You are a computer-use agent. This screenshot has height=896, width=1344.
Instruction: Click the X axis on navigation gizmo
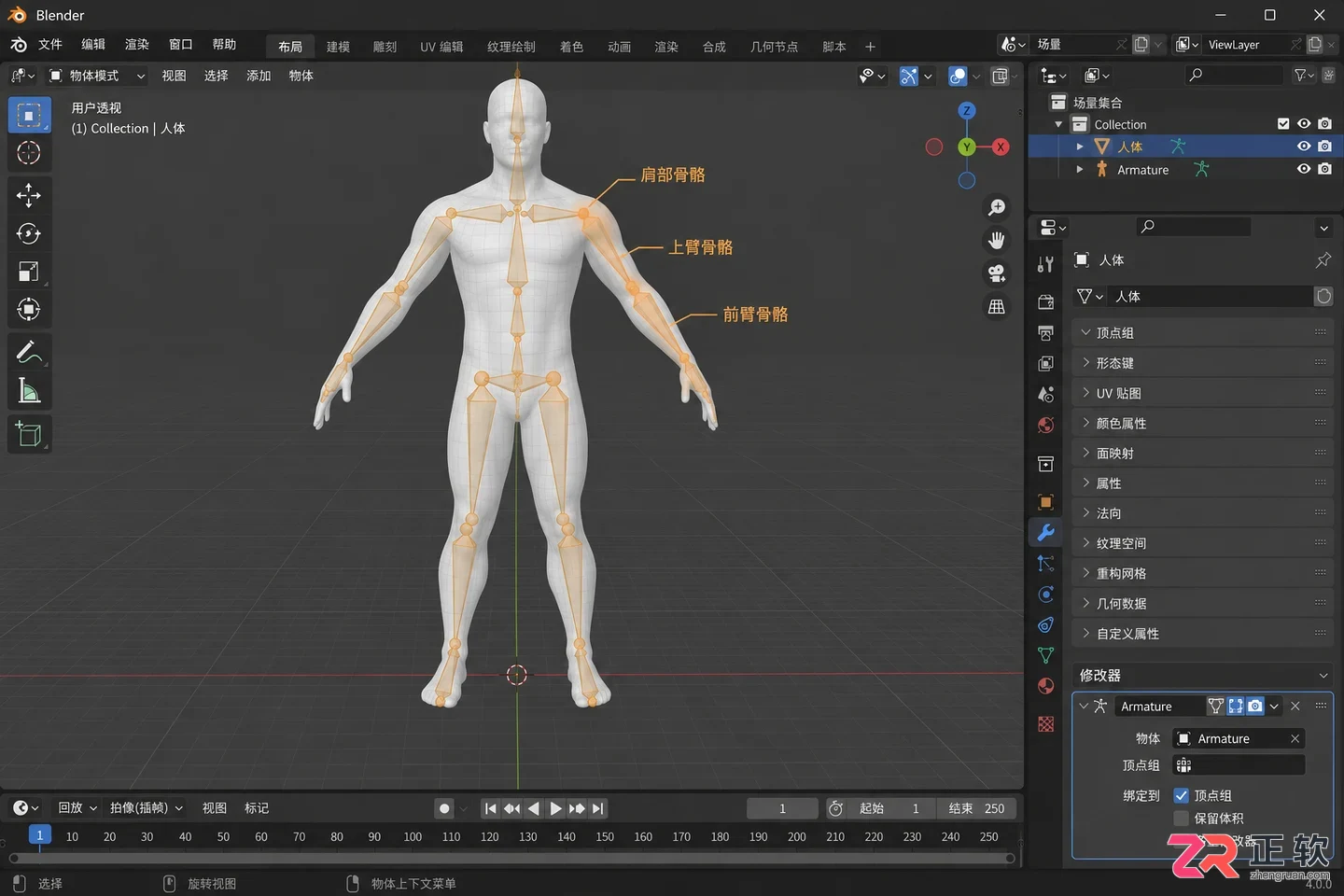tap(1001, 147)
